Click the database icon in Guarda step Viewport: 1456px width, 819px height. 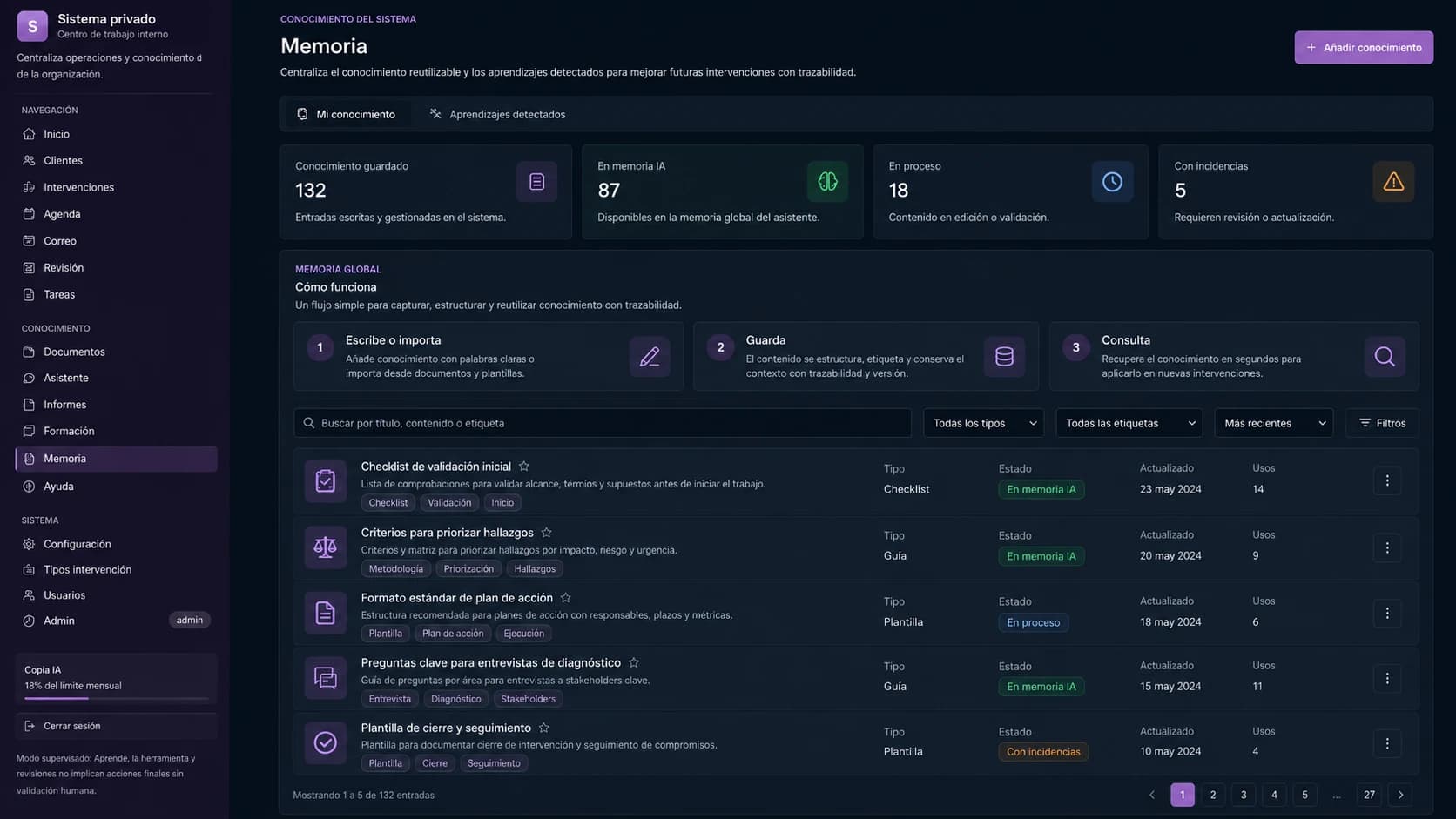point(1004,357)
